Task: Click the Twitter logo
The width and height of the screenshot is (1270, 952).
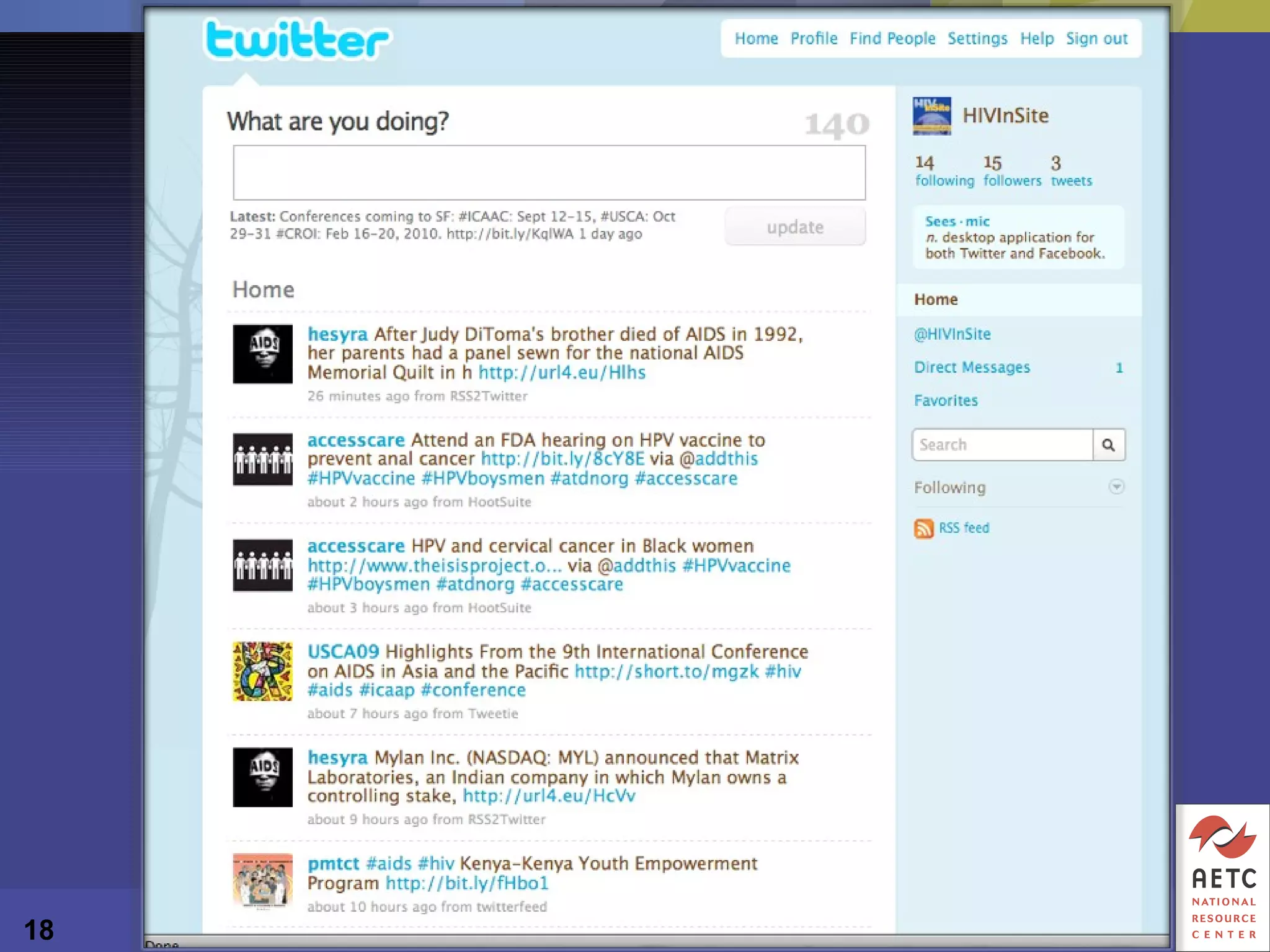Action: point(297,40)
